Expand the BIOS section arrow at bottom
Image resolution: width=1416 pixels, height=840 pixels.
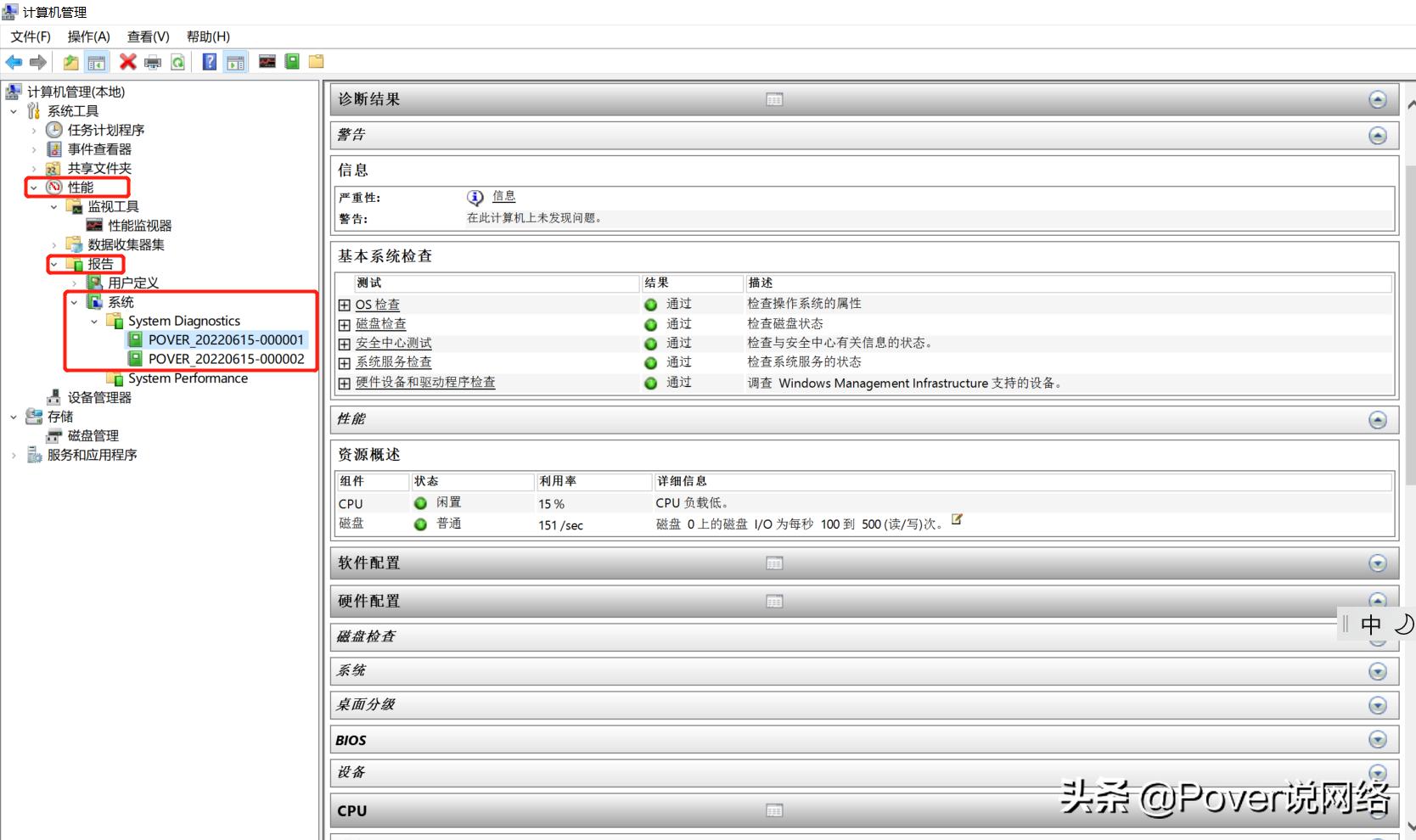pyautogui.click(x=1378, y=739)
